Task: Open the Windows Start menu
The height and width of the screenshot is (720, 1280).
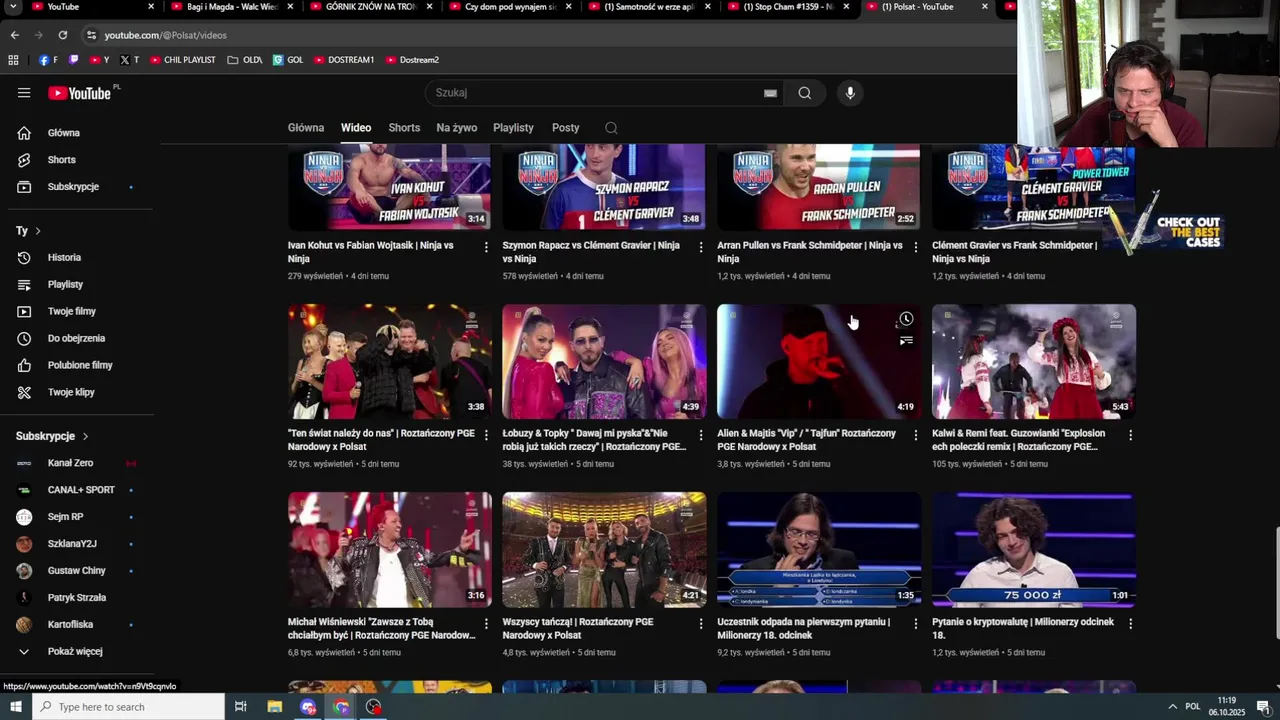Action: coord(15,707)
